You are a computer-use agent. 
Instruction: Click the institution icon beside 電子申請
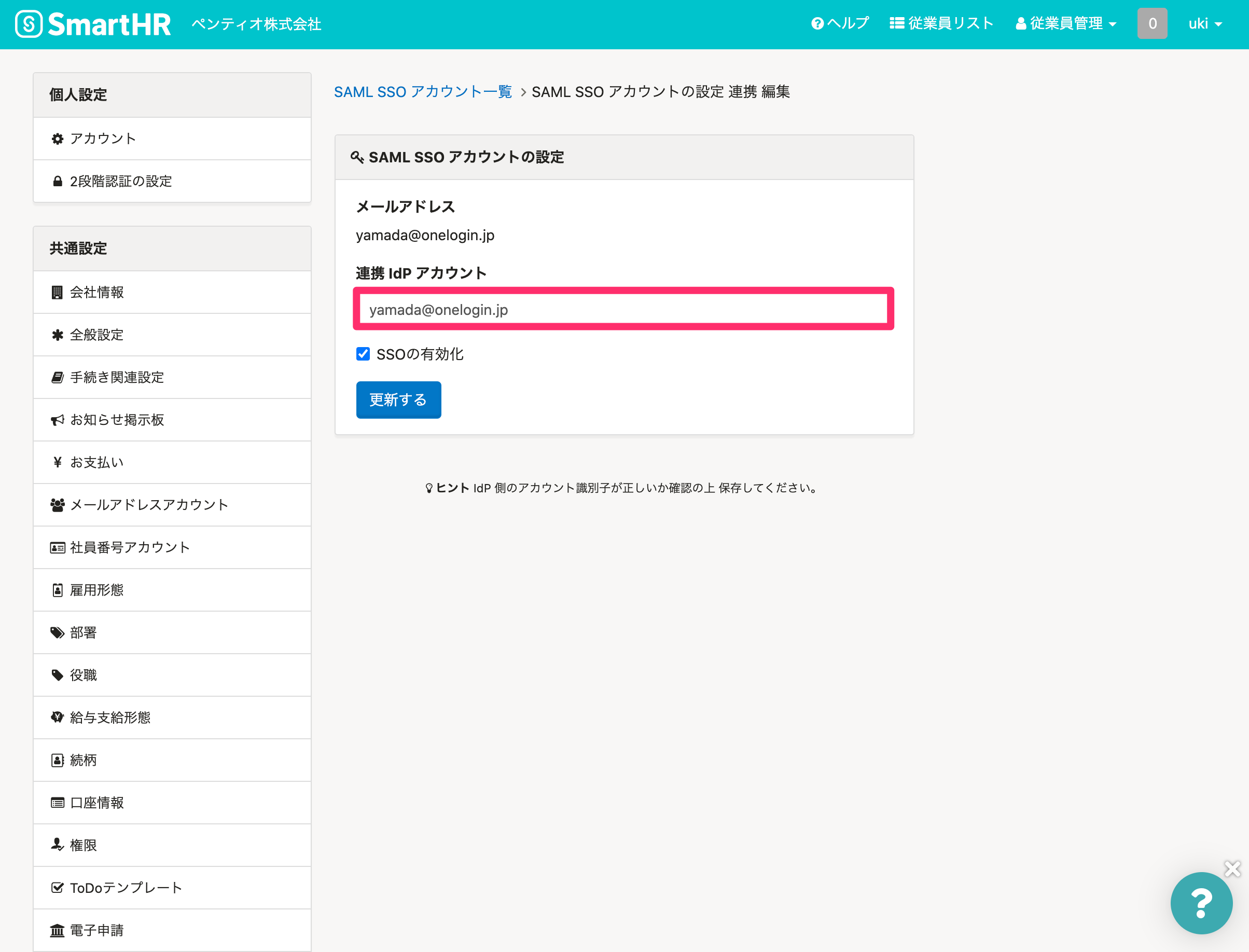point(57,930)
